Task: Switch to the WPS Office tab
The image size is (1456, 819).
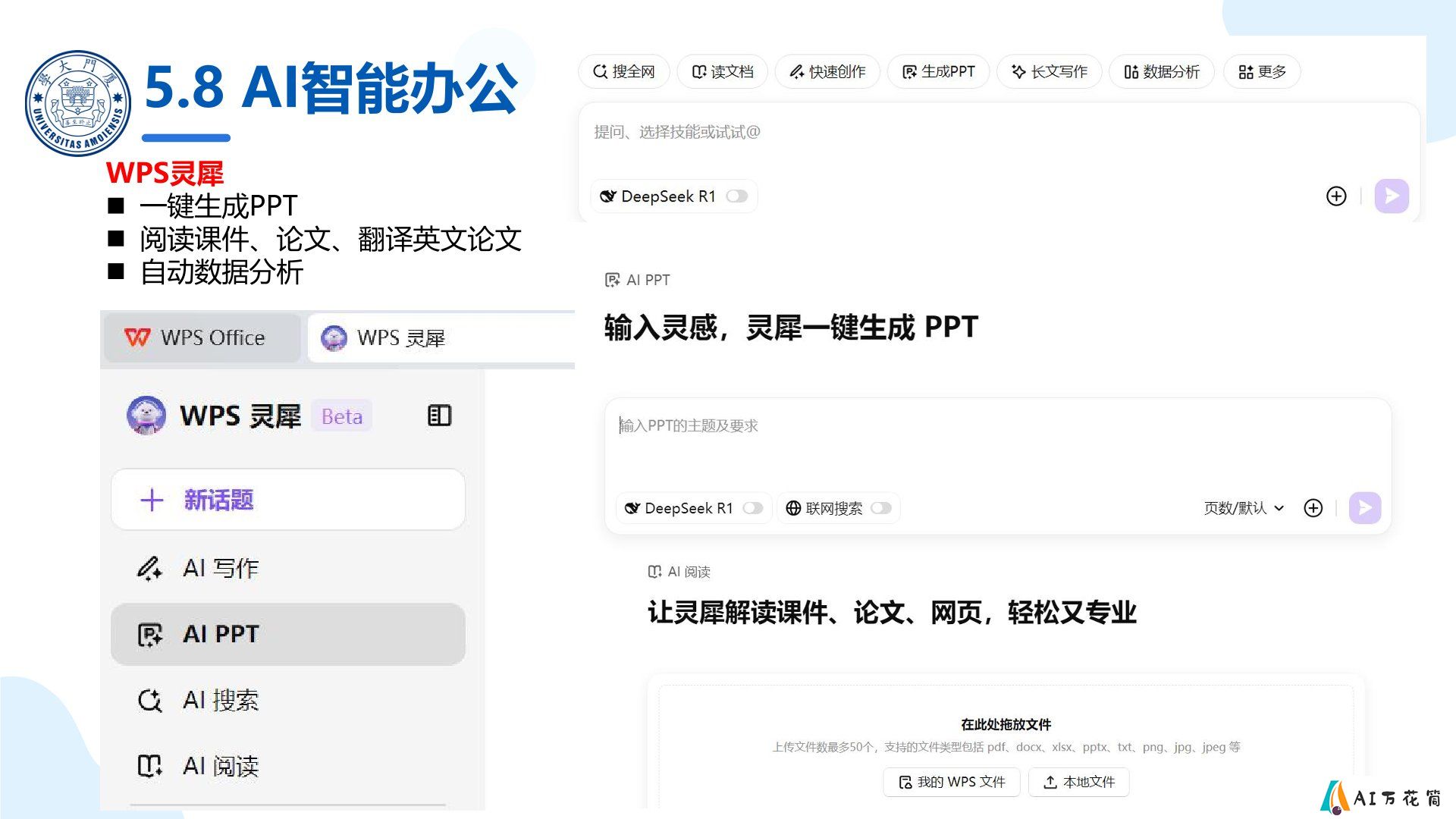Action: pos(202,337)
